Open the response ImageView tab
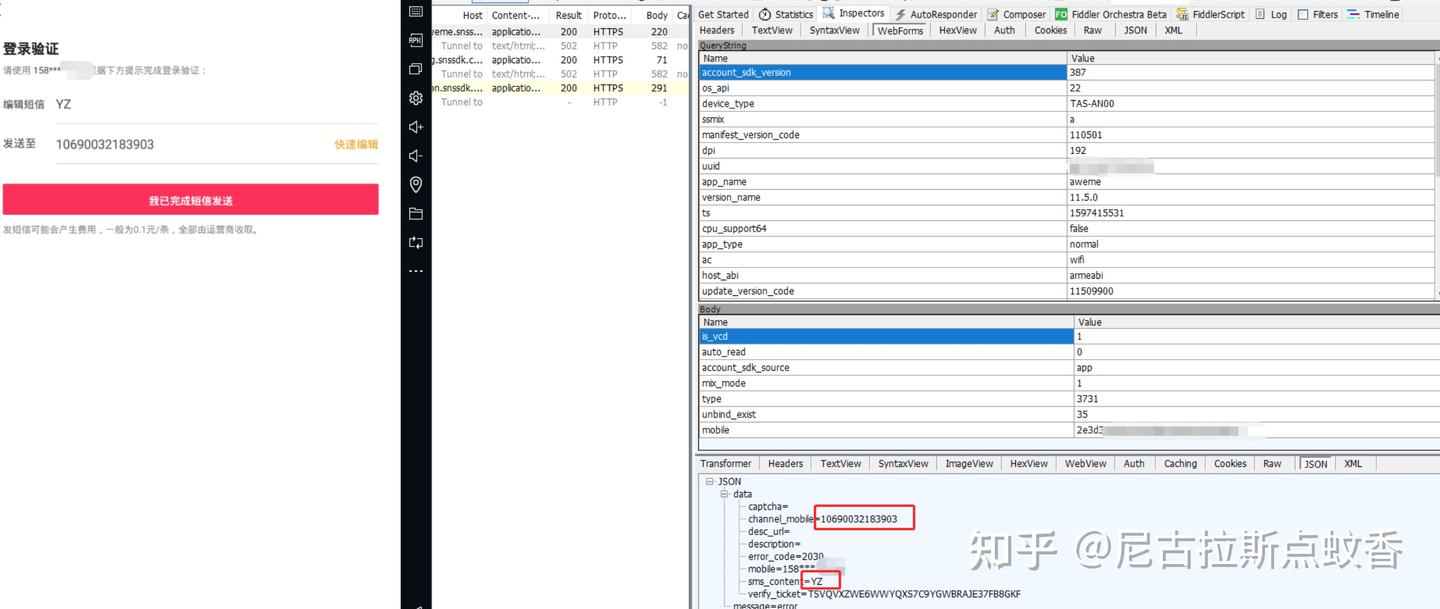 pyautogui.click(x=969, y=463)
